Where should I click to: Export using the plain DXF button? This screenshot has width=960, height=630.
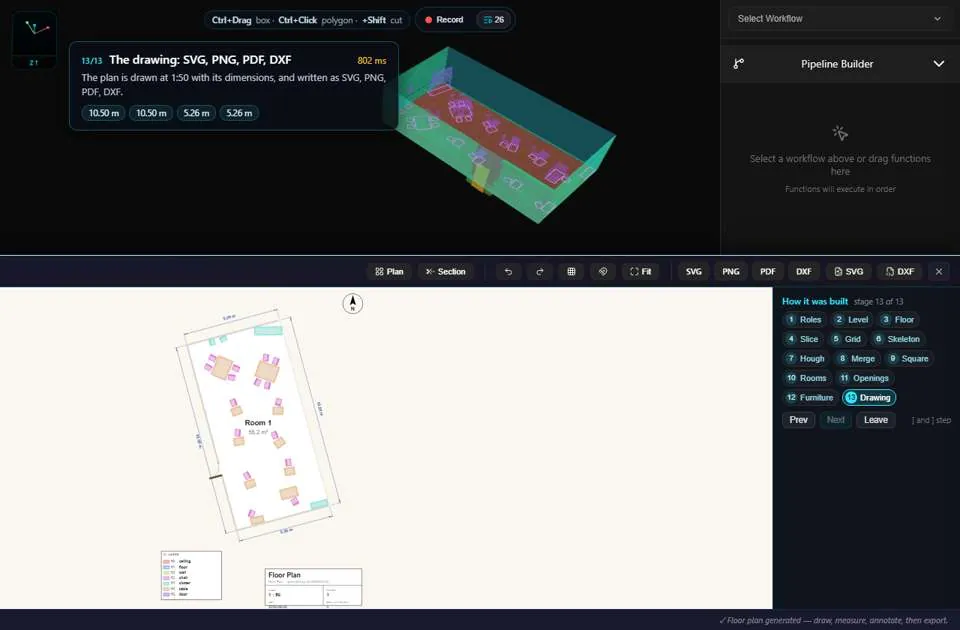804,271
